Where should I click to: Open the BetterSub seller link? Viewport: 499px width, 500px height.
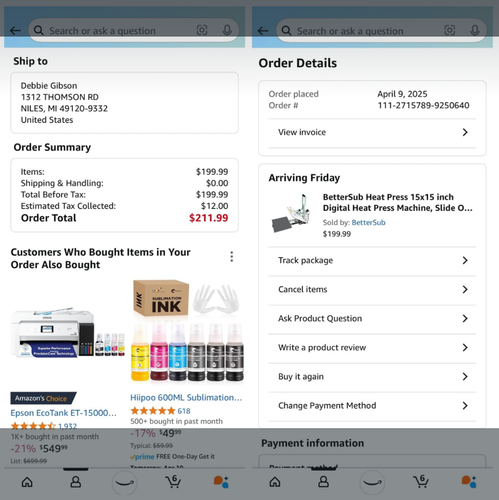tap(368, 222)
